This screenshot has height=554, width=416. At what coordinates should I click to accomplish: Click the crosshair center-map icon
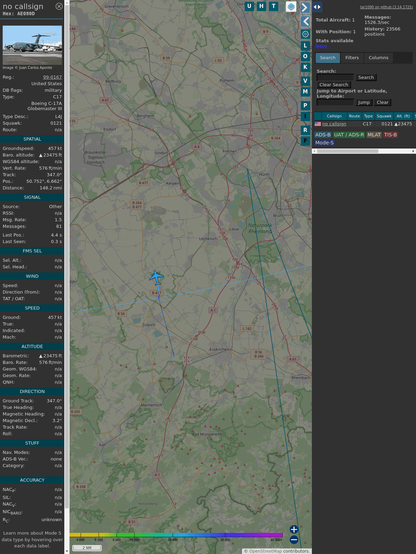(x=305, y=34)
